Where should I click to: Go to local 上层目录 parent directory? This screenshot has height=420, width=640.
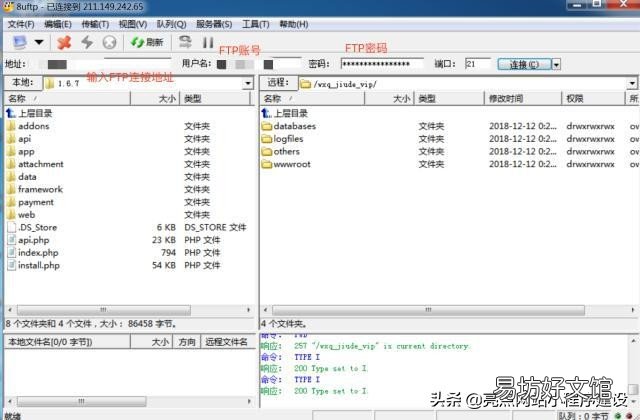point(29,113)
